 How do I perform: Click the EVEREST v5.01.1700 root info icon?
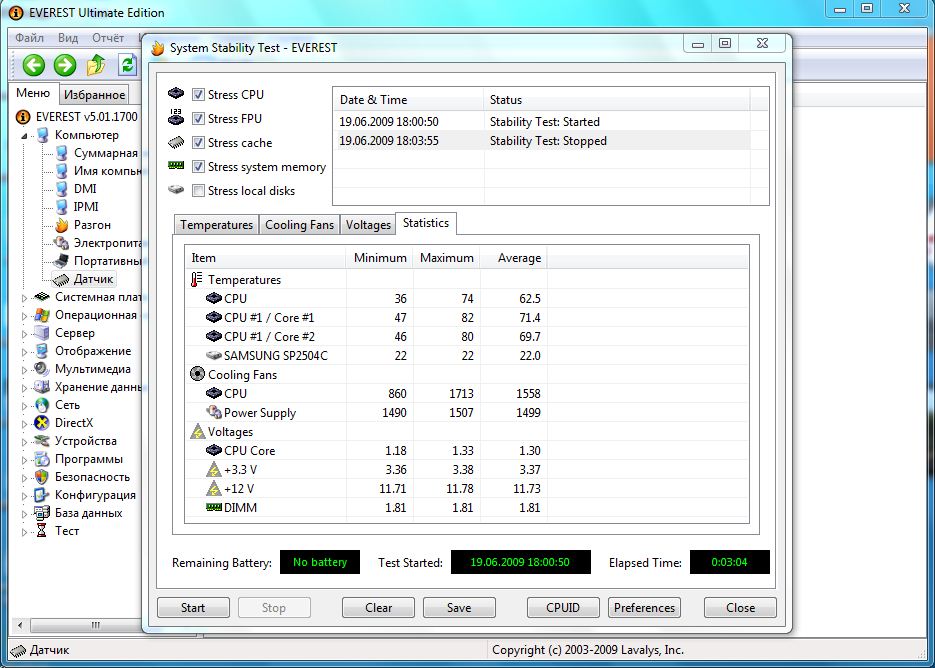click(23, 117)
